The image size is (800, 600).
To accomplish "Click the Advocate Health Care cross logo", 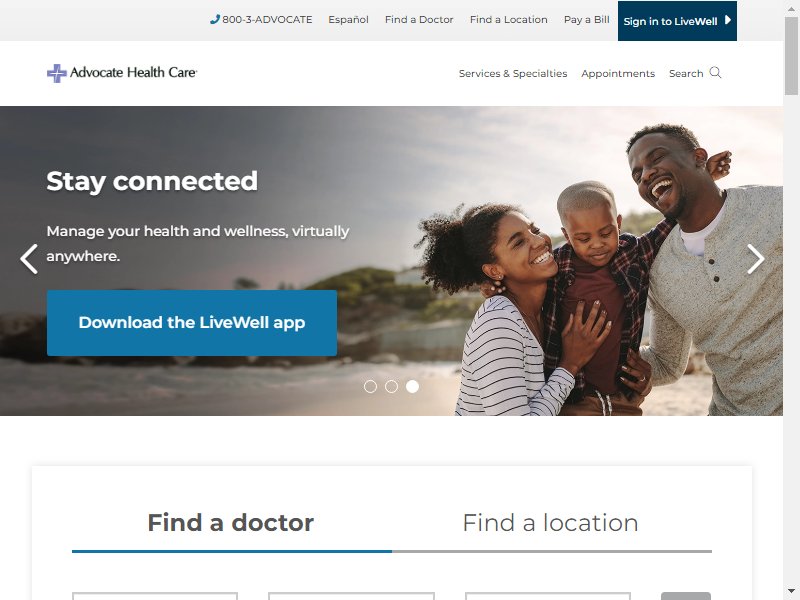I will pyautogui.click(x=57, y=73).
